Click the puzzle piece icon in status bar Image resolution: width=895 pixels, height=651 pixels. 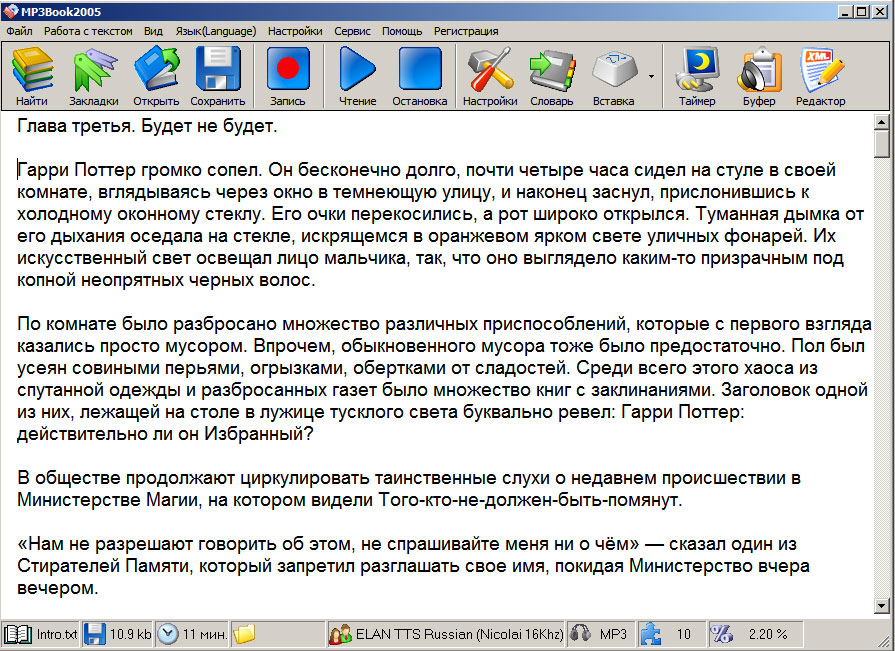click(x=651, y=634)
